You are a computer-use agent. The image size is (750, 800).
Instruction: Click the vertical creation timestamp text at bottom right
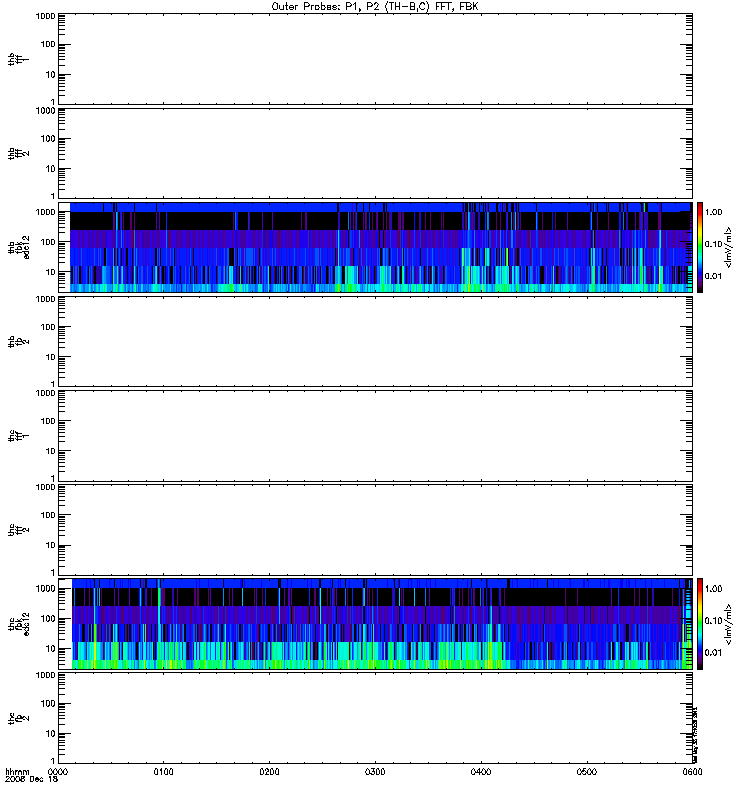(695, 735)
